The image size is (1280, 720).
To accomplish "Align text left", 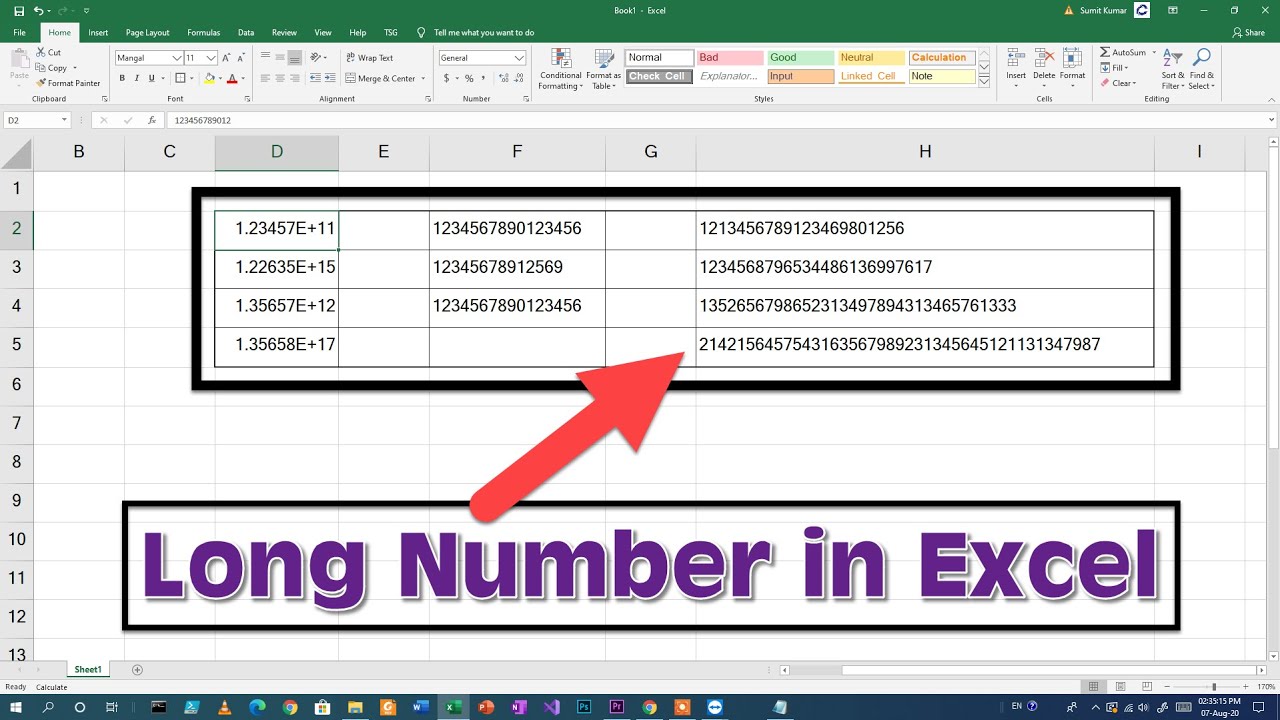I will click(x=265, y=78).
